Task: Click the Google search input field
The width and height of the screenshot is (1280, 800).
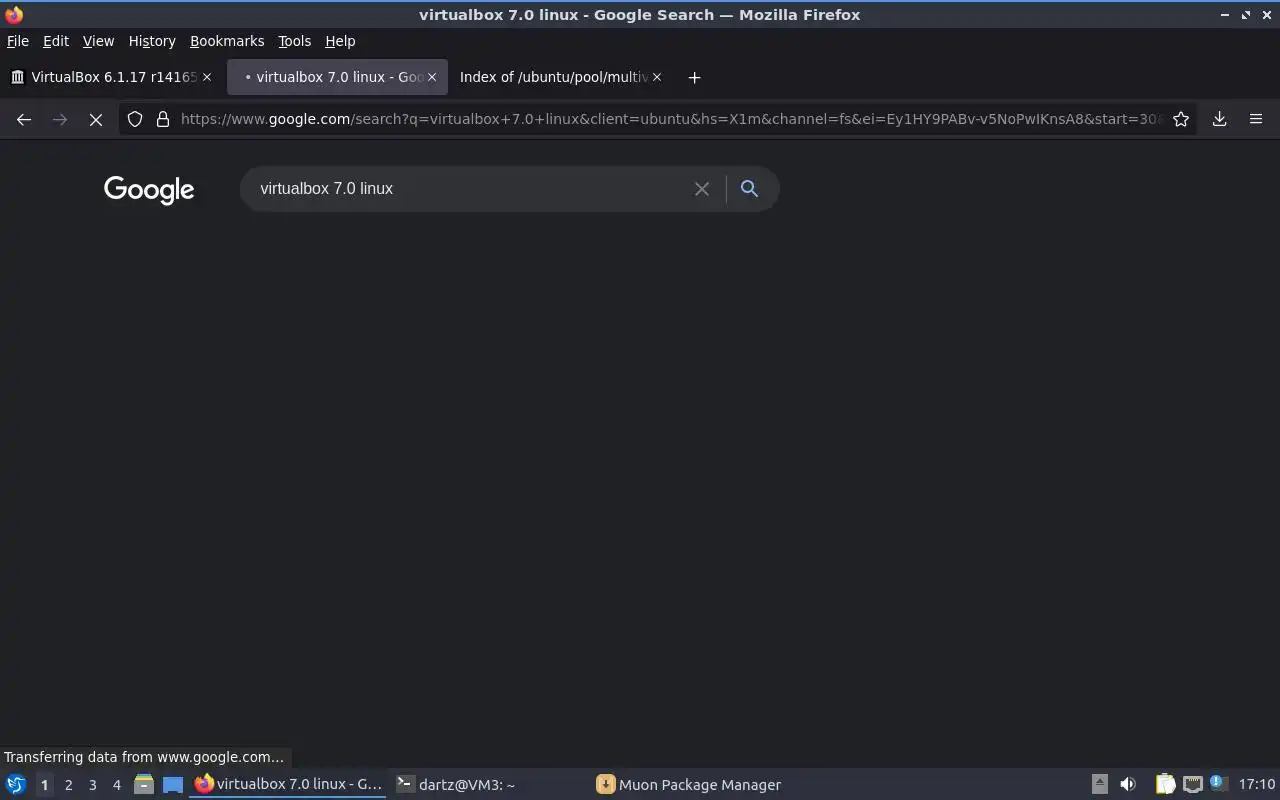Action: [x=470, y=189]
